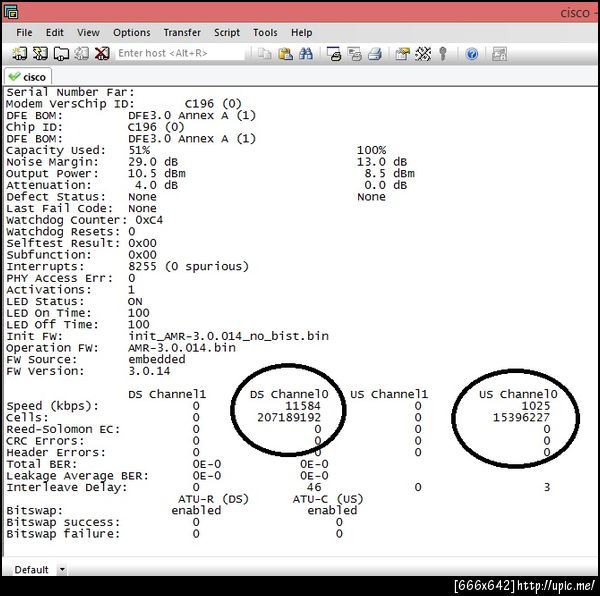The width and height of the screenshot is (600, 596).
Task: Click the Bitswap failure label
Action: [63, 534]
